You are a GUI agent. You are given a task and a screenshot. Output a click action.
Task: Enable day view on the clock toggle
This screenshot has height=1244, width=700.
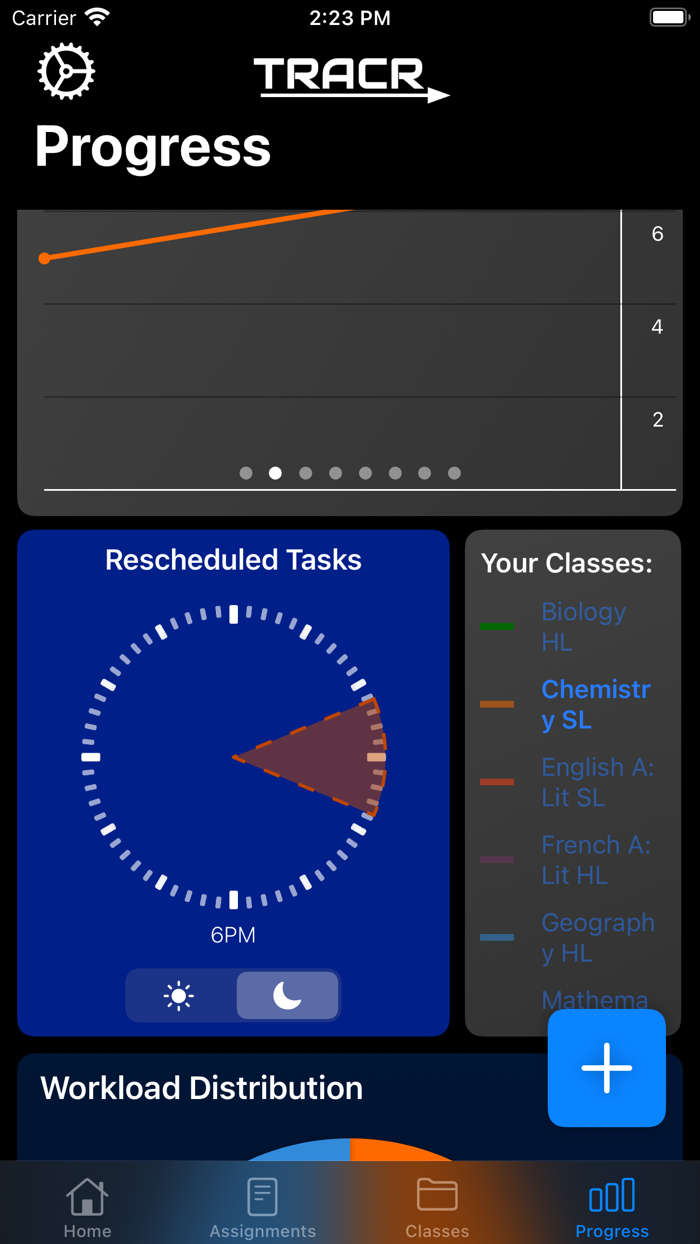179,995
